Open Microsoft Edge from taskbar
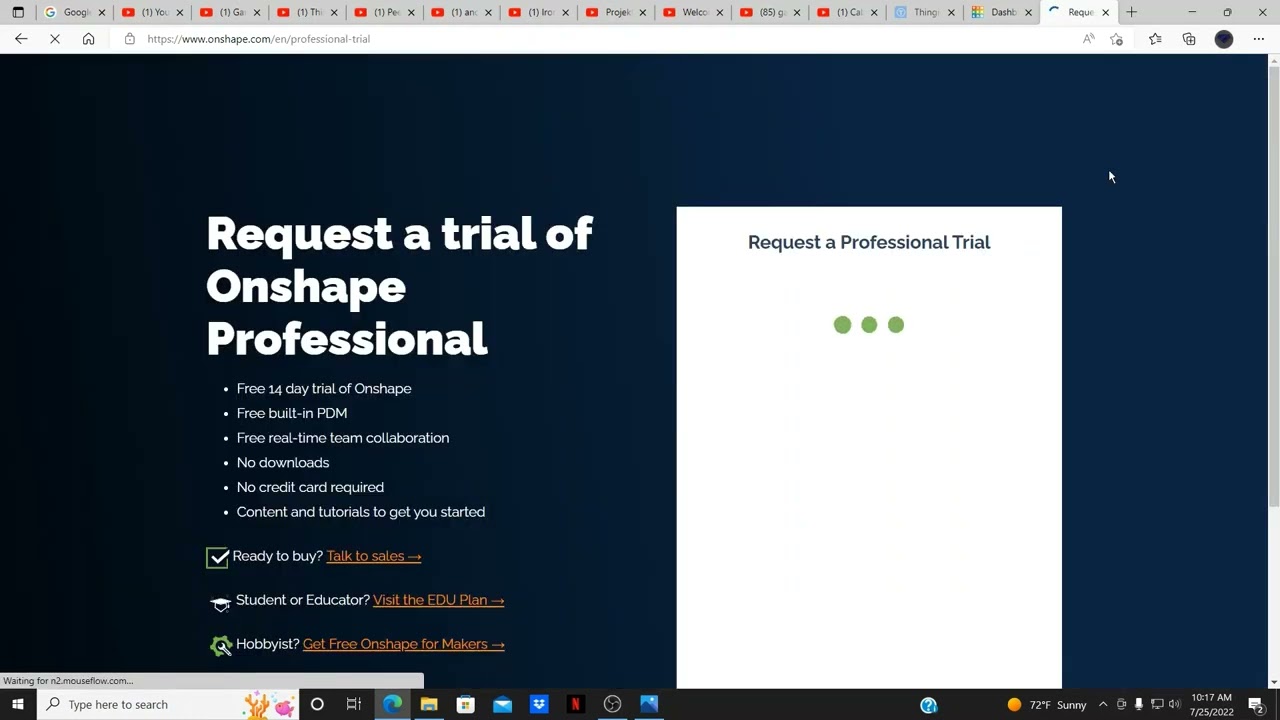1280x720 pixels. click(x=392, y=704)
